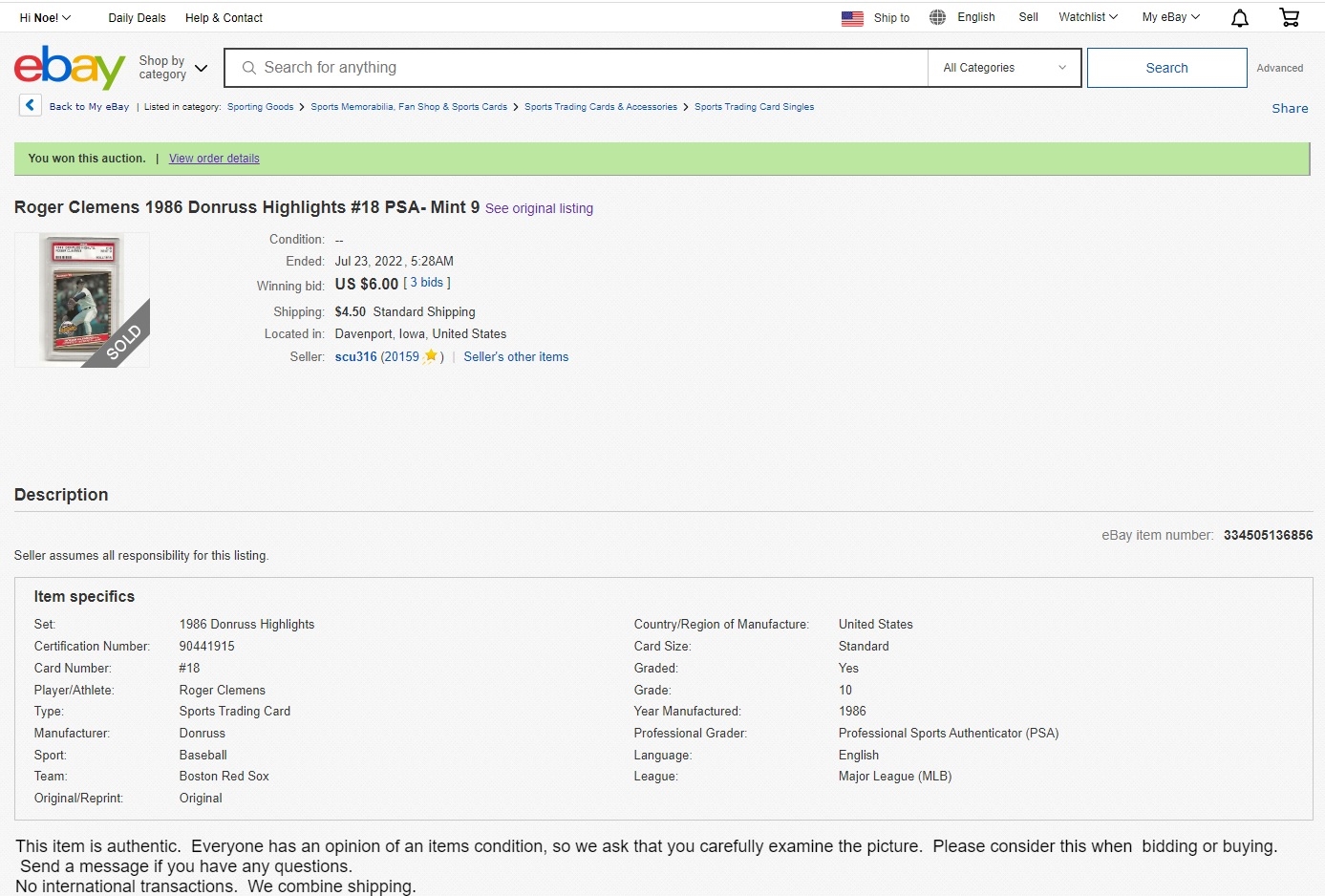Image resolution: width=1325 pixels, height=896 pixels.
Task: Open Sports Trading Cards & Accessories breadcrumb
Action: (601, 107)
